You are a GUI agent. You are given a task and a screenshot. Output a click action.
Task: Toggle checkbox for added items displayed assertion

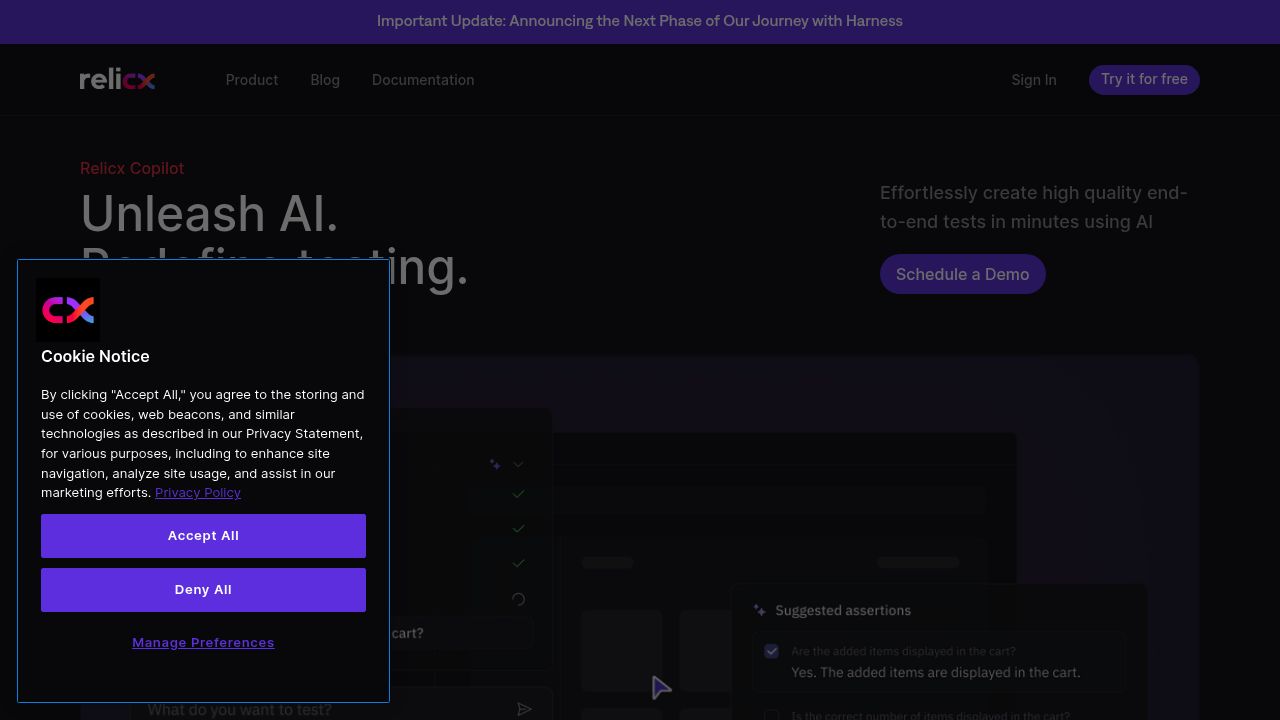[772, 651]
